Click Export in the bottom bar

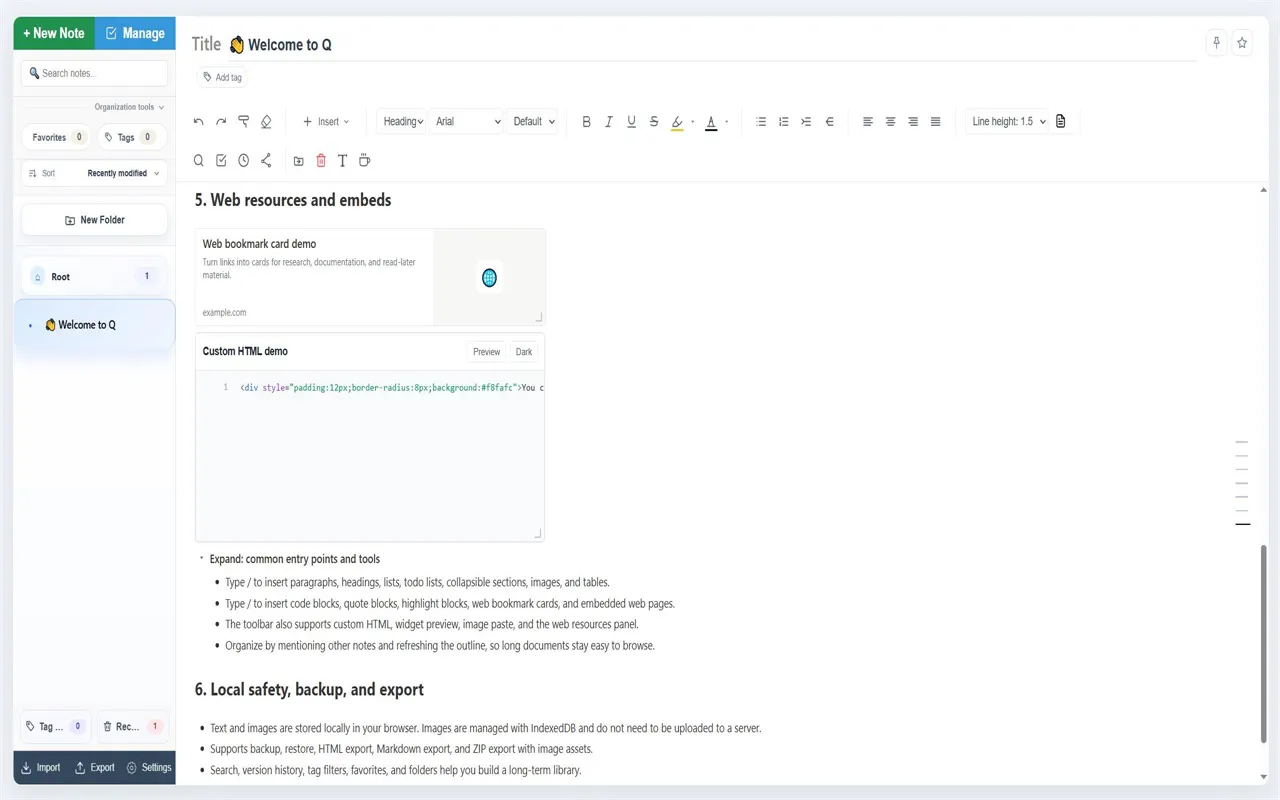point(95,768)
